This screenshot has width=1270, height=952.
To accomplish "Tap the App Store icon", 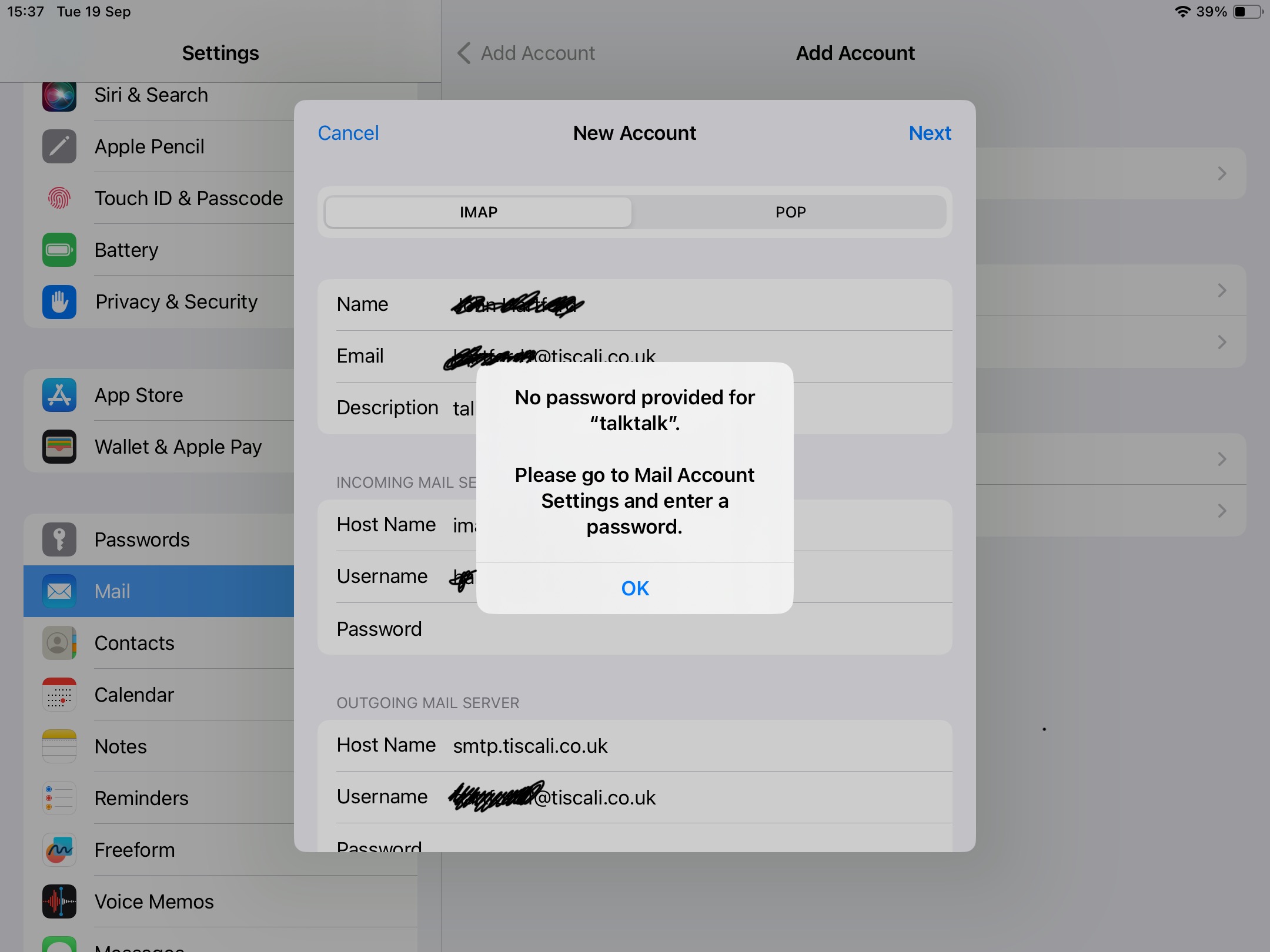I will [x=59, y=395].
